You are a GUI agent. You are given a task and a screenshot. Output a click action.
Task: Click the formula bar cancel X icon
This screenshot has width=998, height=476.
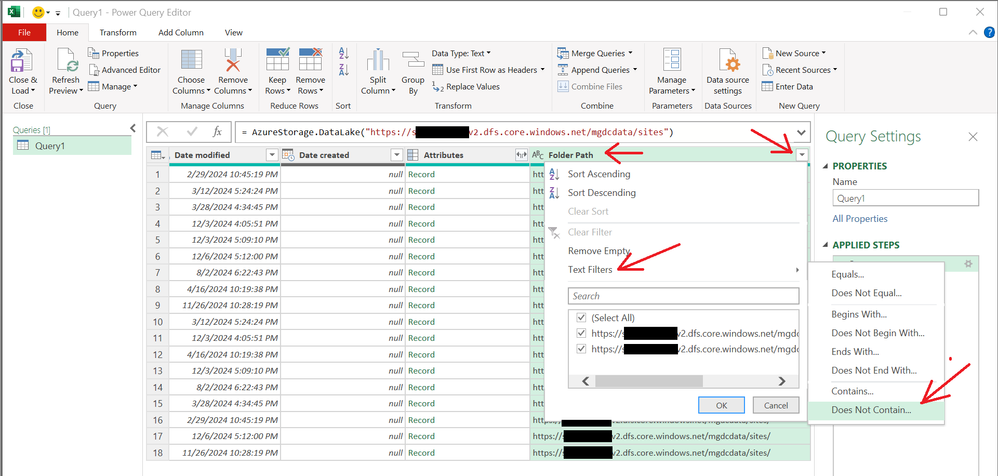coord(162,132)
